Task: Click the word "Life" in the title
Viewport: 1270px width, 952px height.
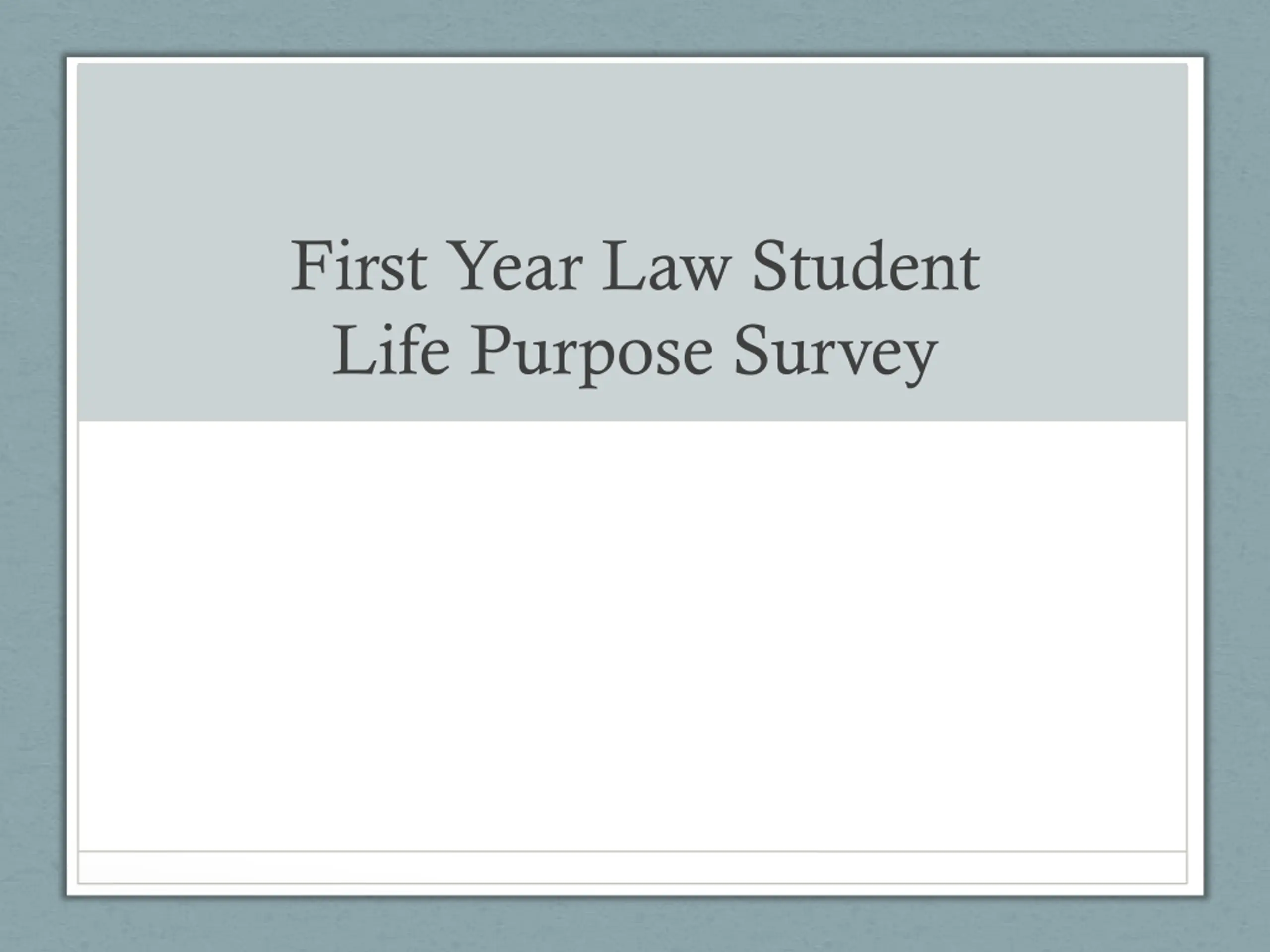Action: [x=391, y=350]
